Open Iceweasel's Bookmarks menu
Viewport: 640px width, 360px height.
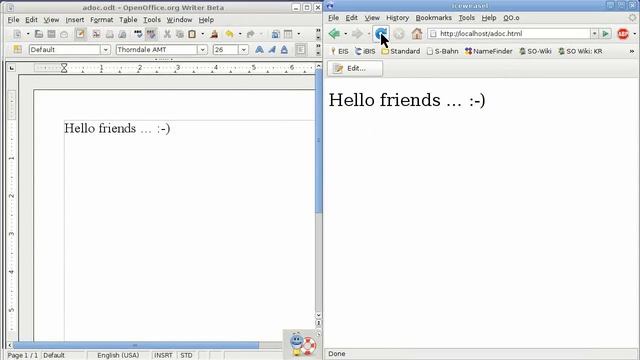(x=433, y=18)
